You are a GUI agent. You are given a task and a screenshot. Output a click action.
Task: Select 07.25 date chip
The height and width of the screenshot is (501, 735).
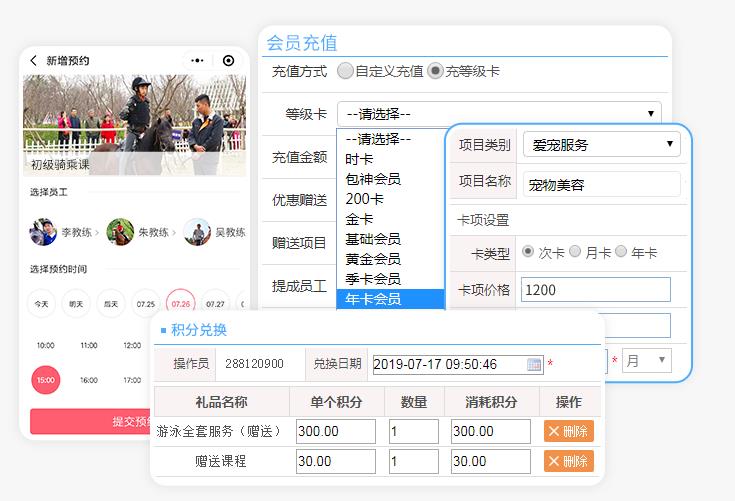click(x=146, y=304)
